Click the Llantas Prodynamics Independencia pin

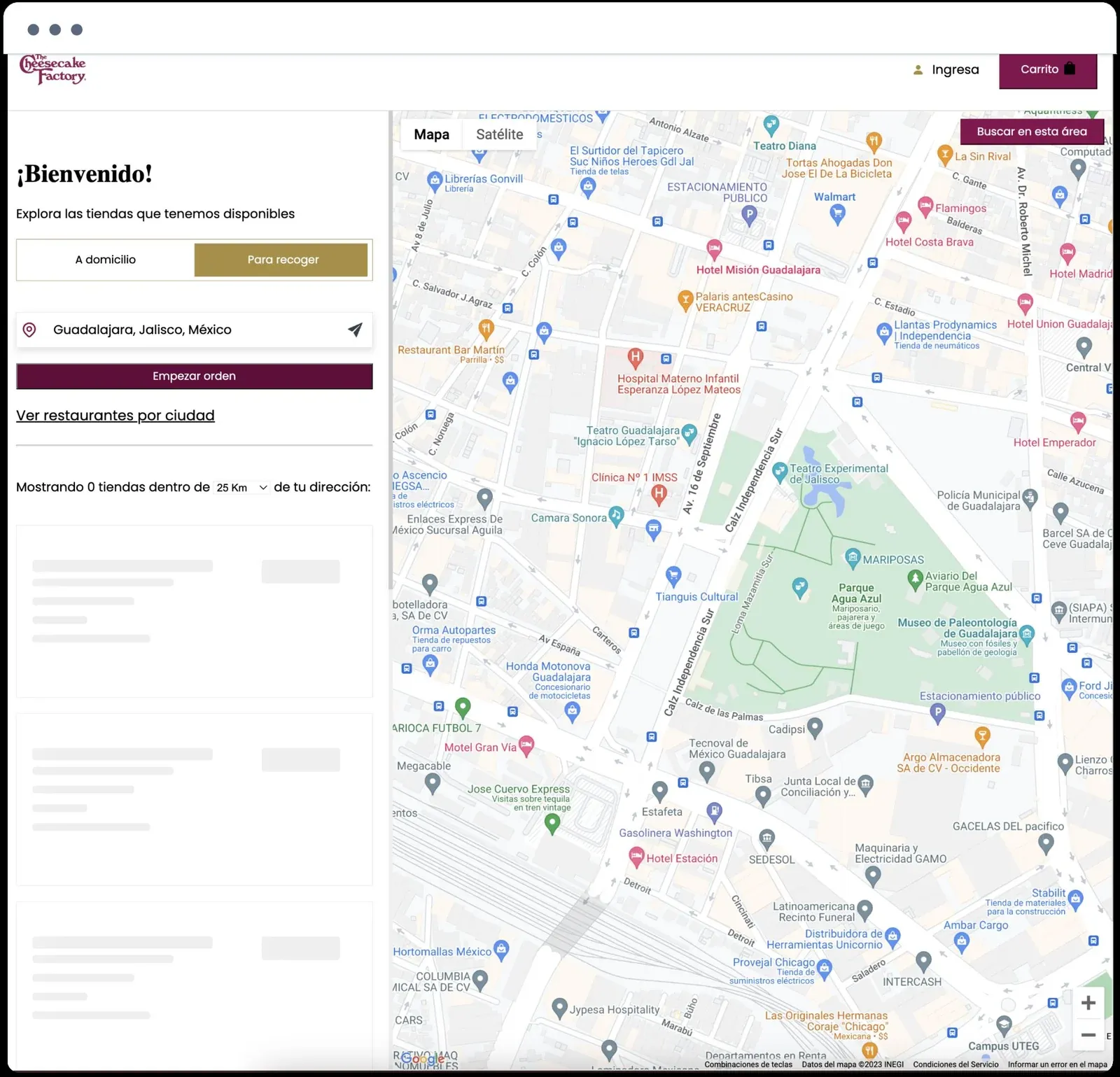[x=884, y=332]
